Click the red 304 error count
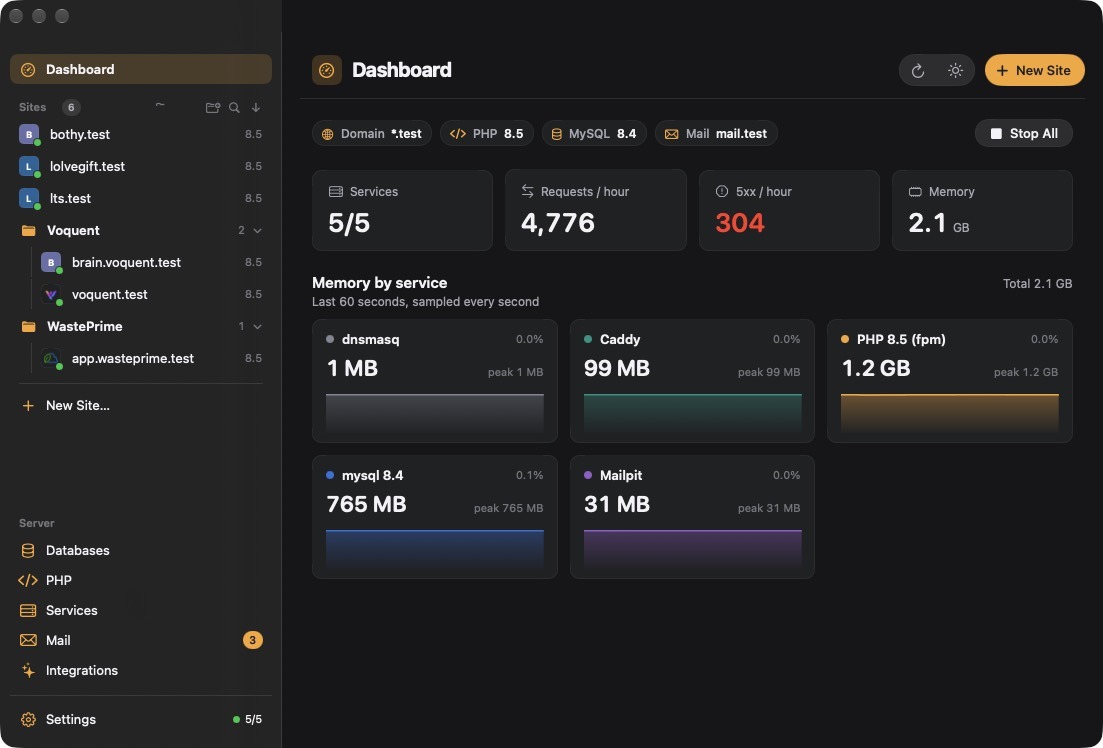This screenshot has height=748, width=1103. [x=740, y=223]
